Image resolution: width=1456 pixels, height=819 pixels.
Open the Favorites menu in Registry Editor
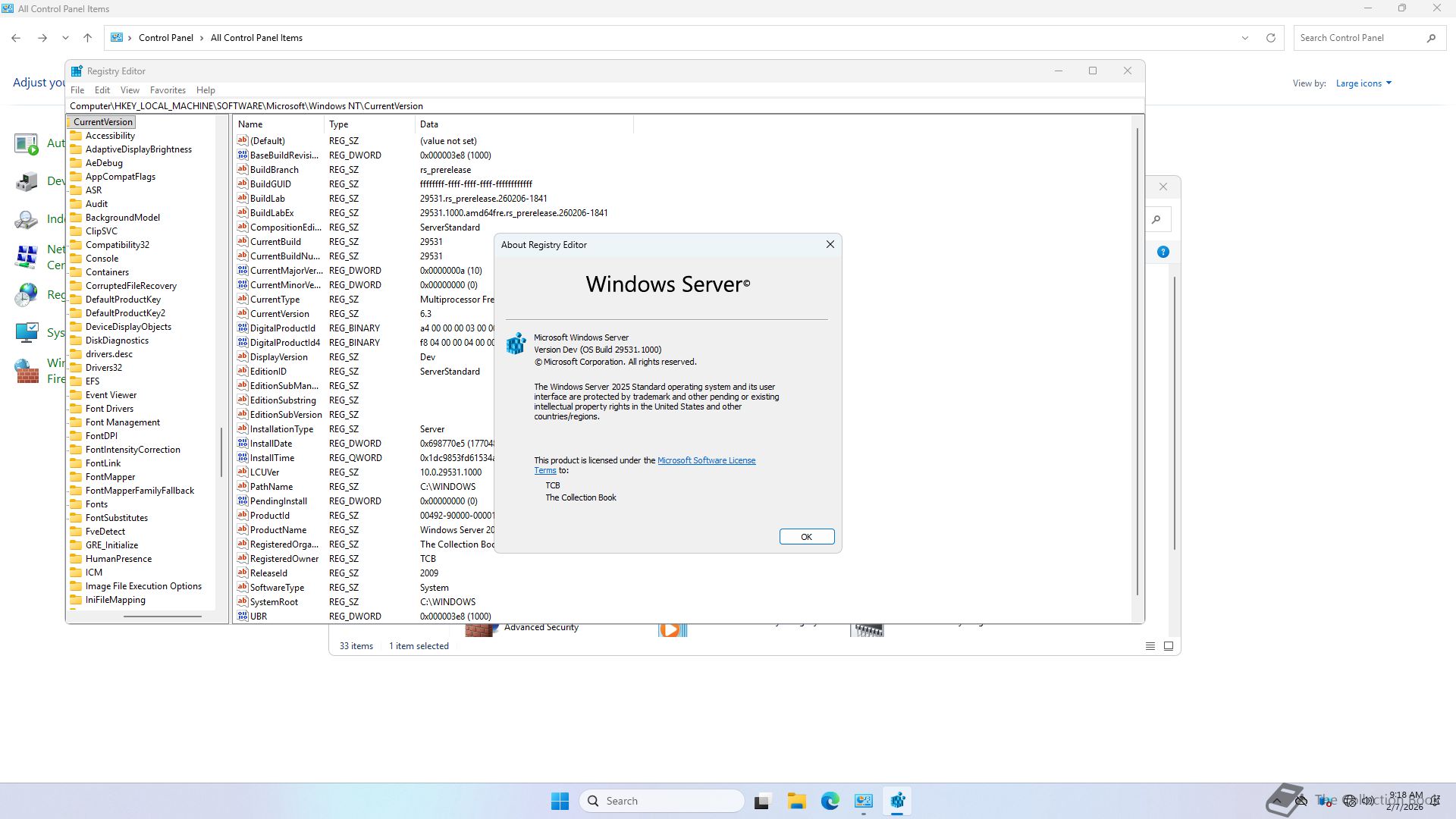(168, 89)
